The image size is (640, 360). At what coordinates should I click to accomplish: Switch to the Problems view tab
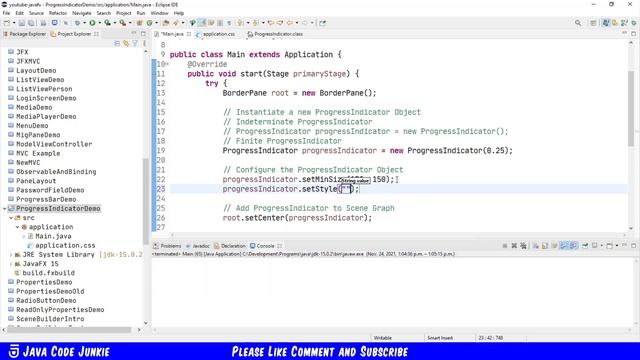tap(167, 246)
